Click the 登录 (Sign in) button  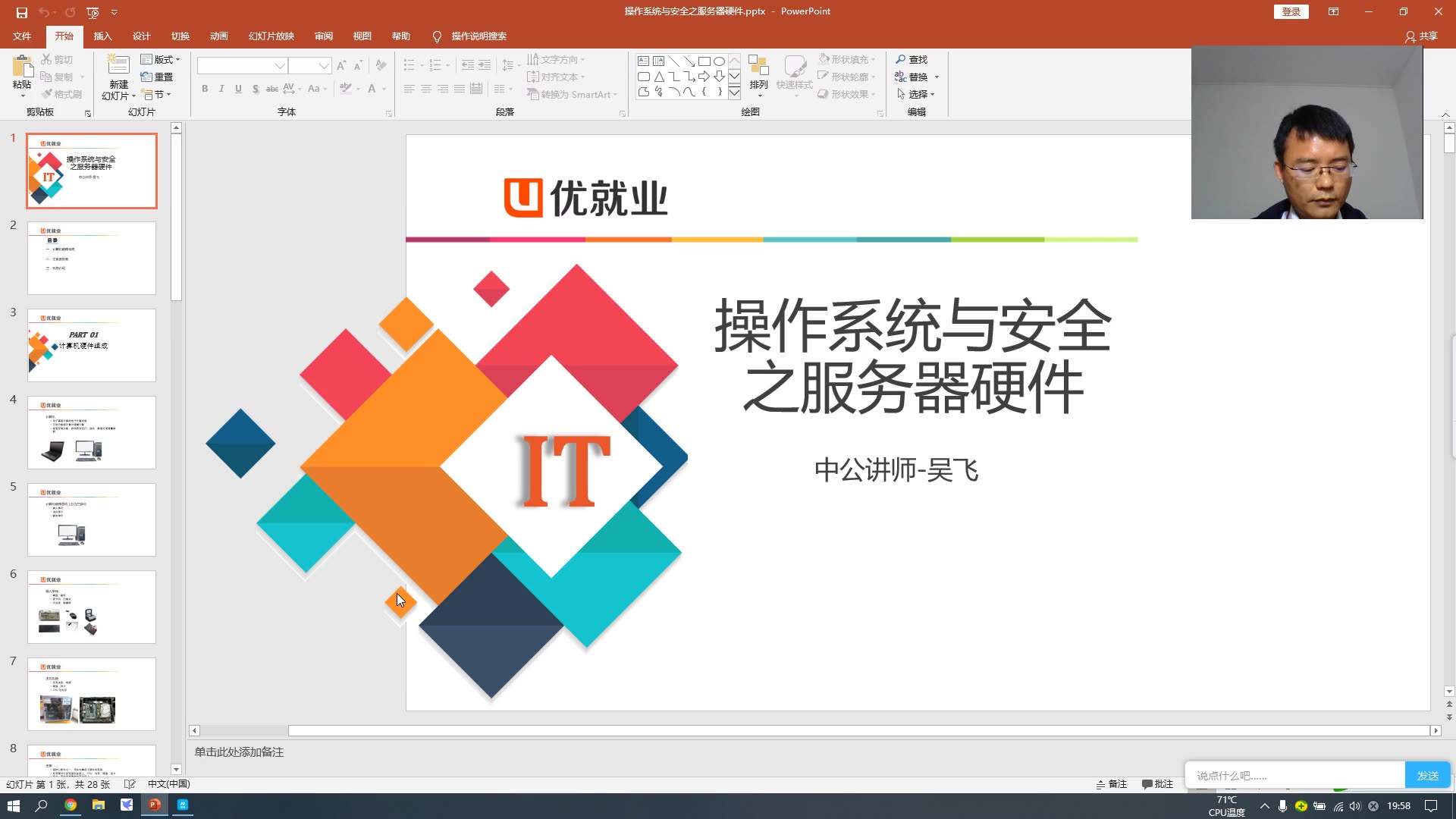point(1290,11)
